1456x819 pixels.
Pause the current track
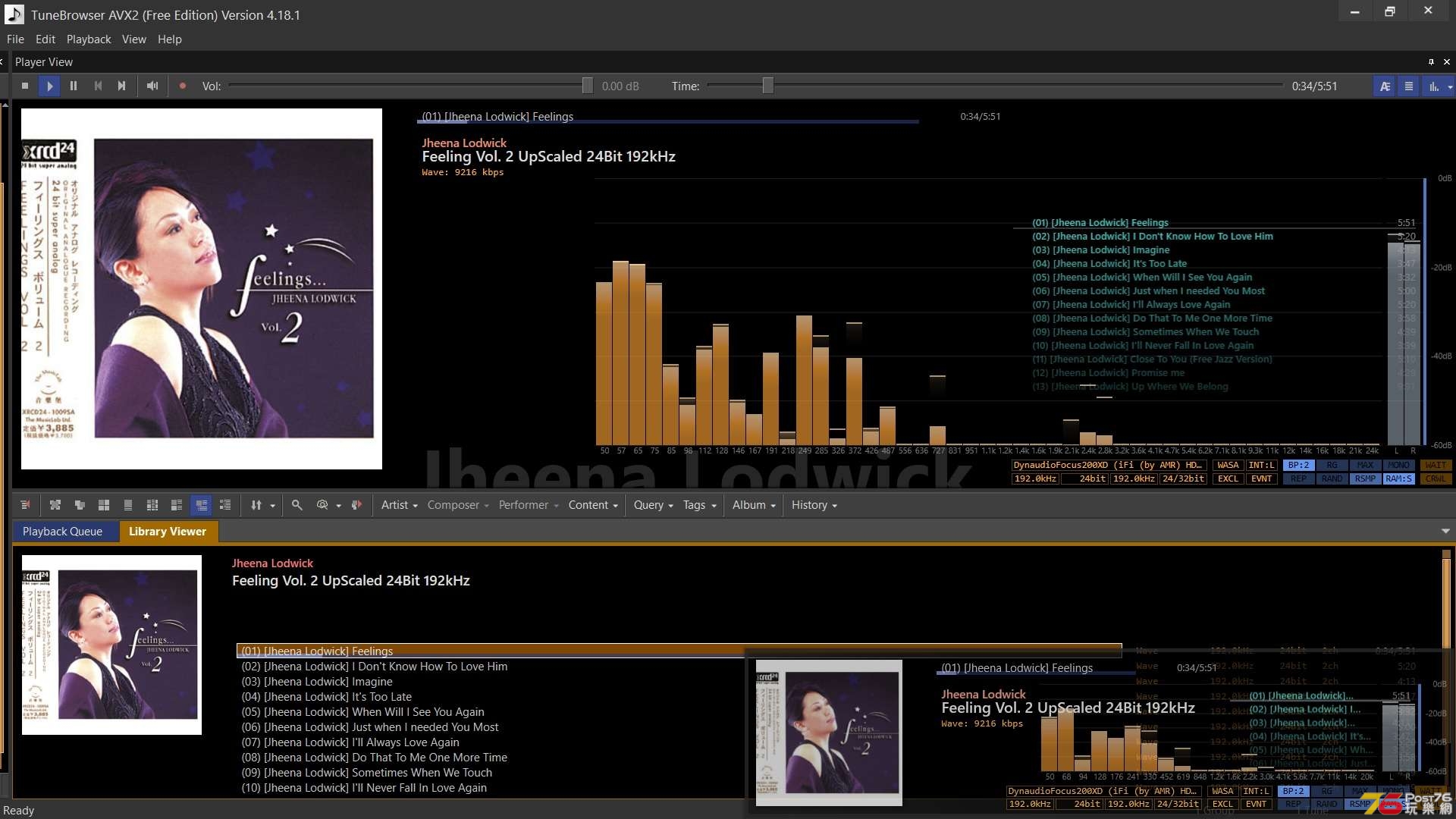(x=74, y=86)
